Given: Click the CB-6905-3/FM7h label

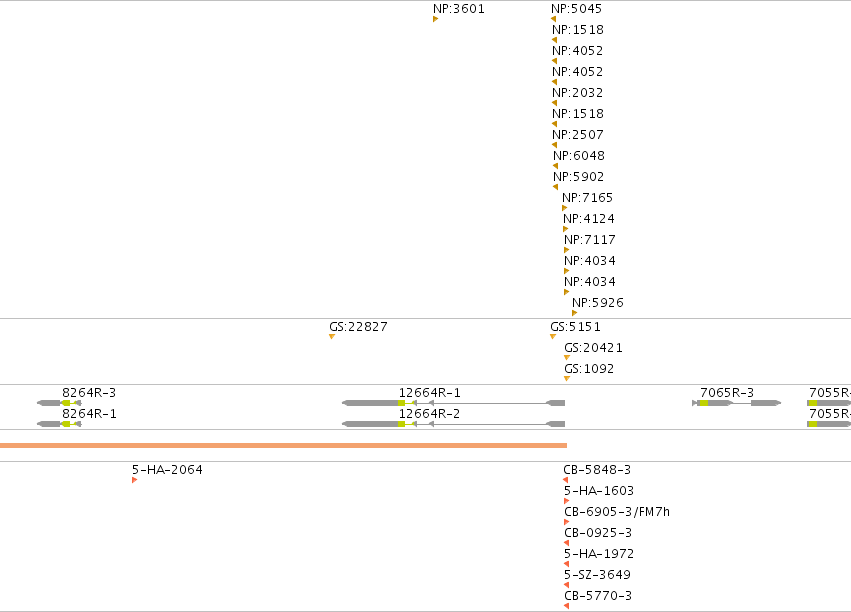Looking at the screenshot, I should [617, 512].
